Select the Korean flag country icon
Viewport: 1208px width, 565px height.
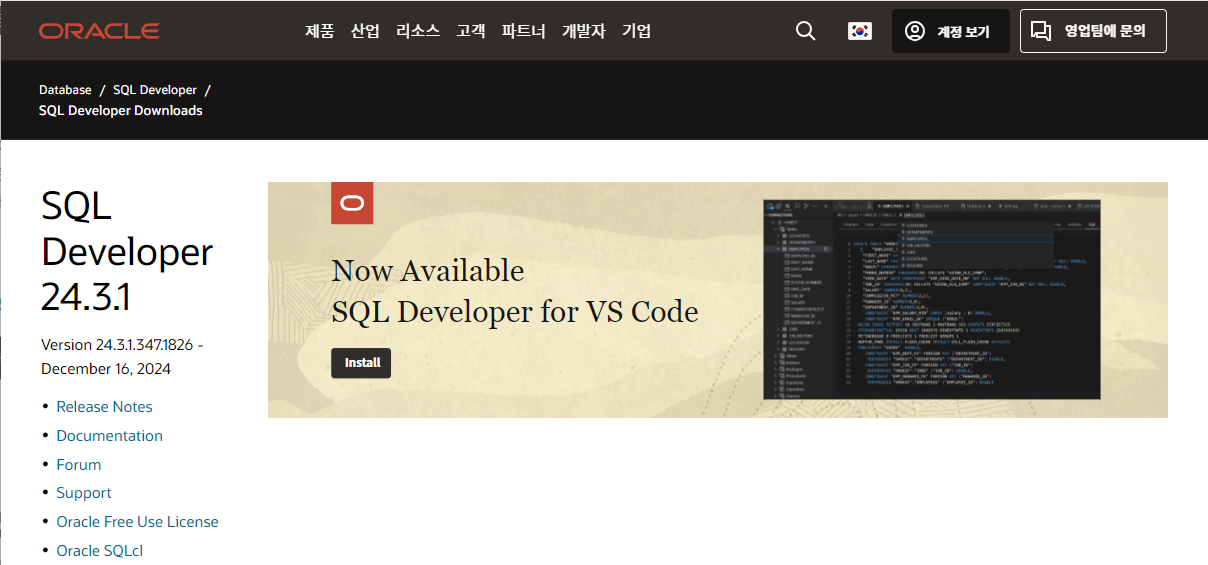(860, 31)
